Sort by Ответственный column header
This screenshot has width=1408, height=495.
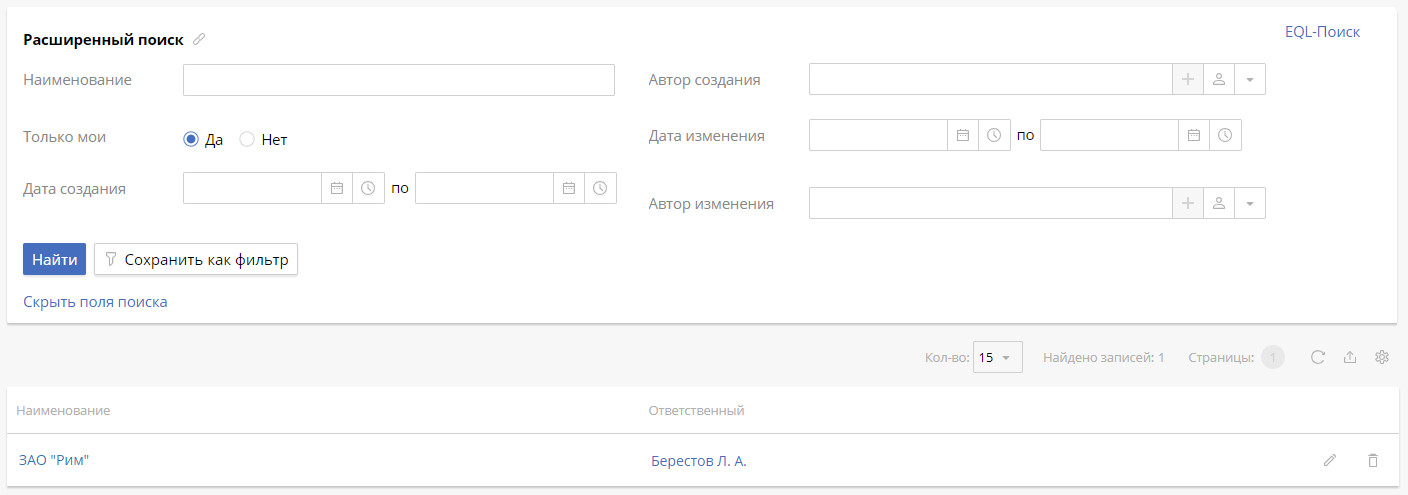696,411
